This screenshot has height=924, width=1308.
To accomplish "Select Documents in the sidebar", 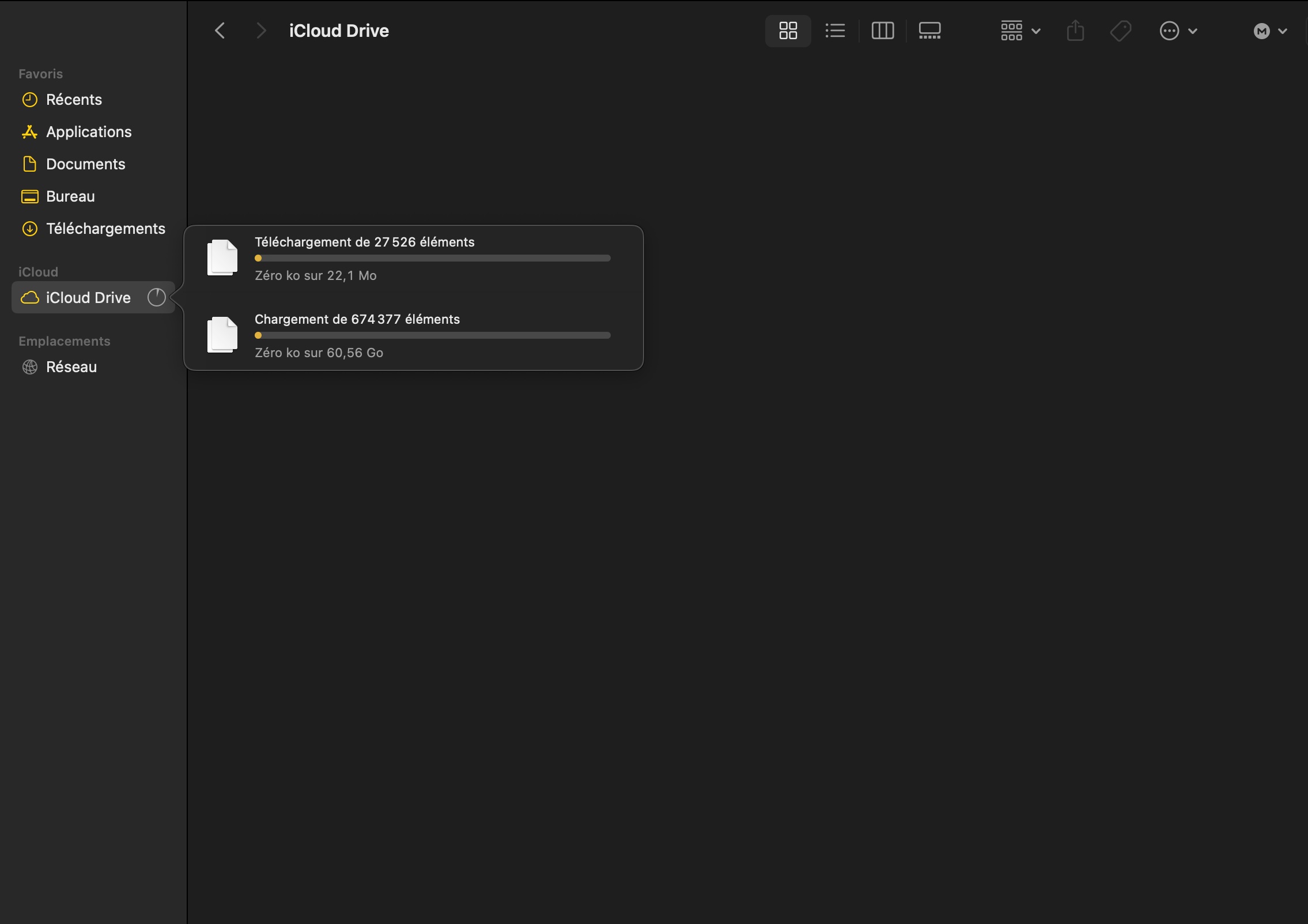I will [85, 164].
